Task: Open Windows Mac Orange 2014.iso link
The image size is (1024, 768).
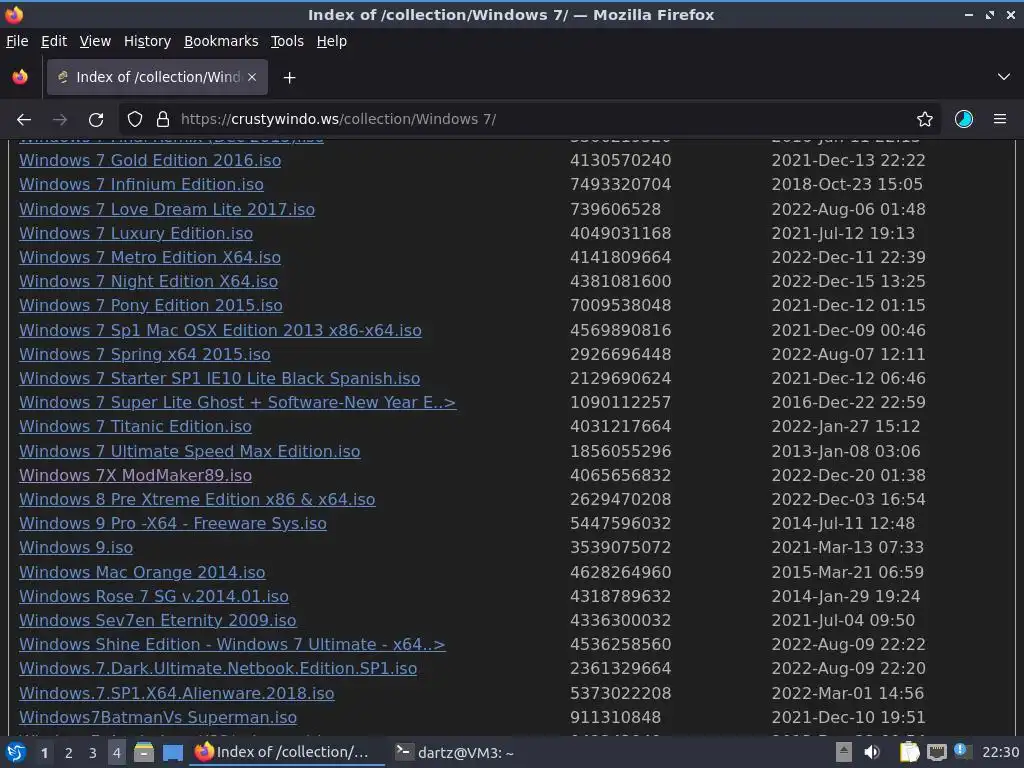Action: (x=142, y=573)
